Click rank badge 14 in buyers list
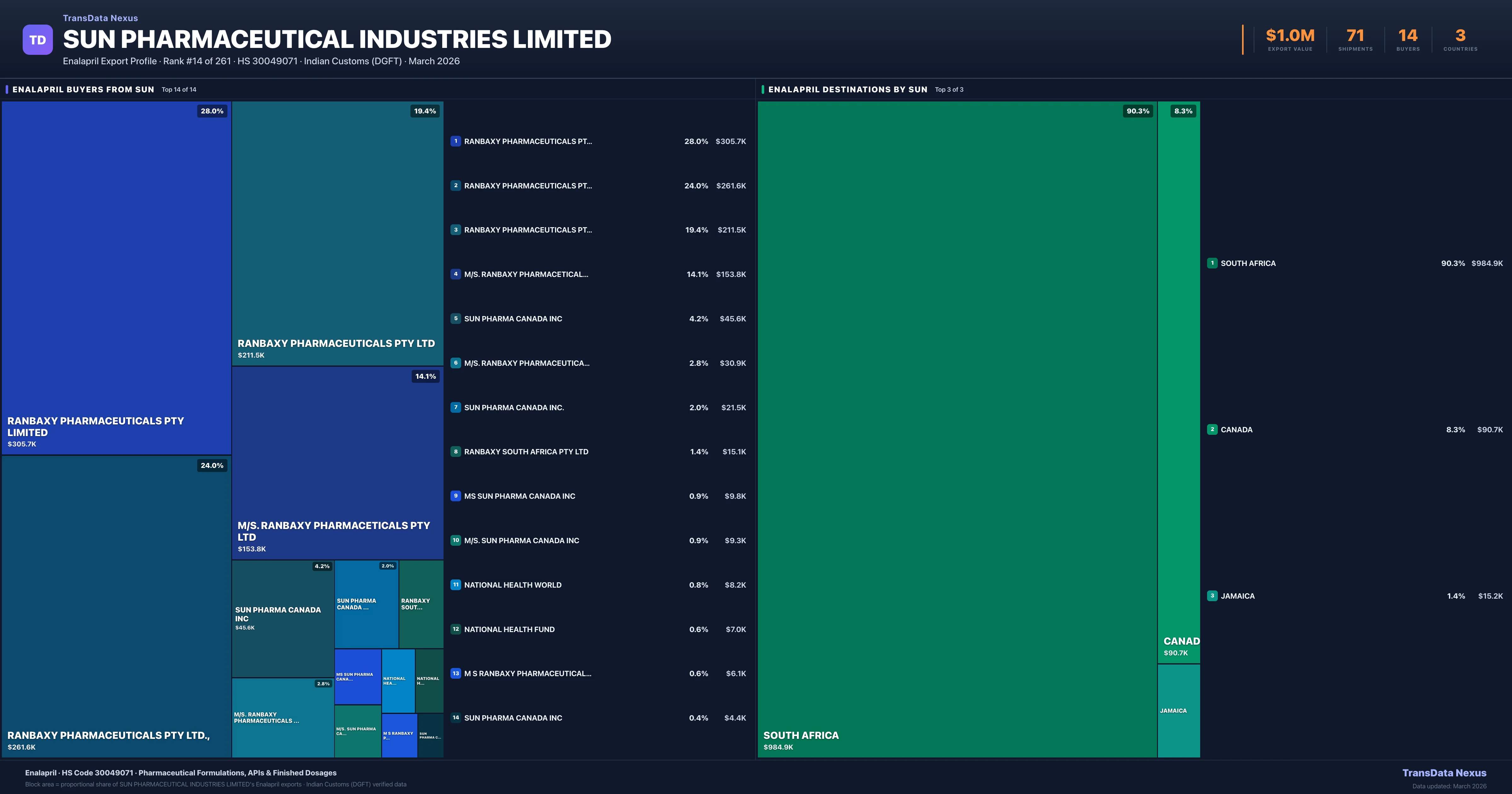The image size is (1512, 794). click(455, 718)
